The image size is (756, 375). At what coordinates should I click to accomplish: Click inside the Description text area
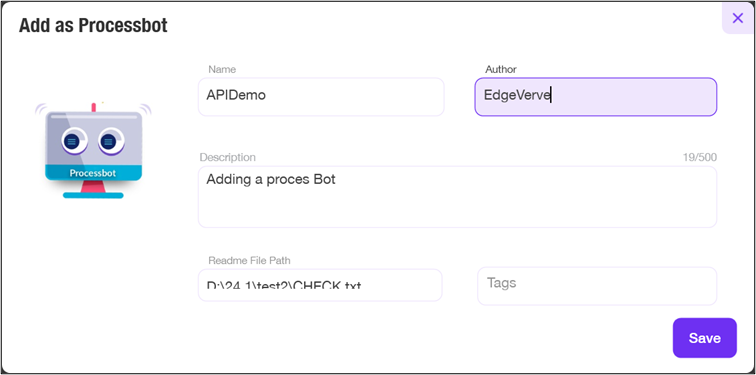click(457, 197)
